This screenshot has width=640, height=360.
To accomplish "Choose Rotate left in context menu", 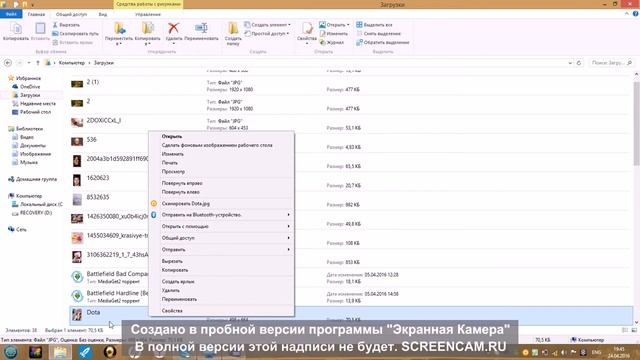I will click(x=221, y=191).
